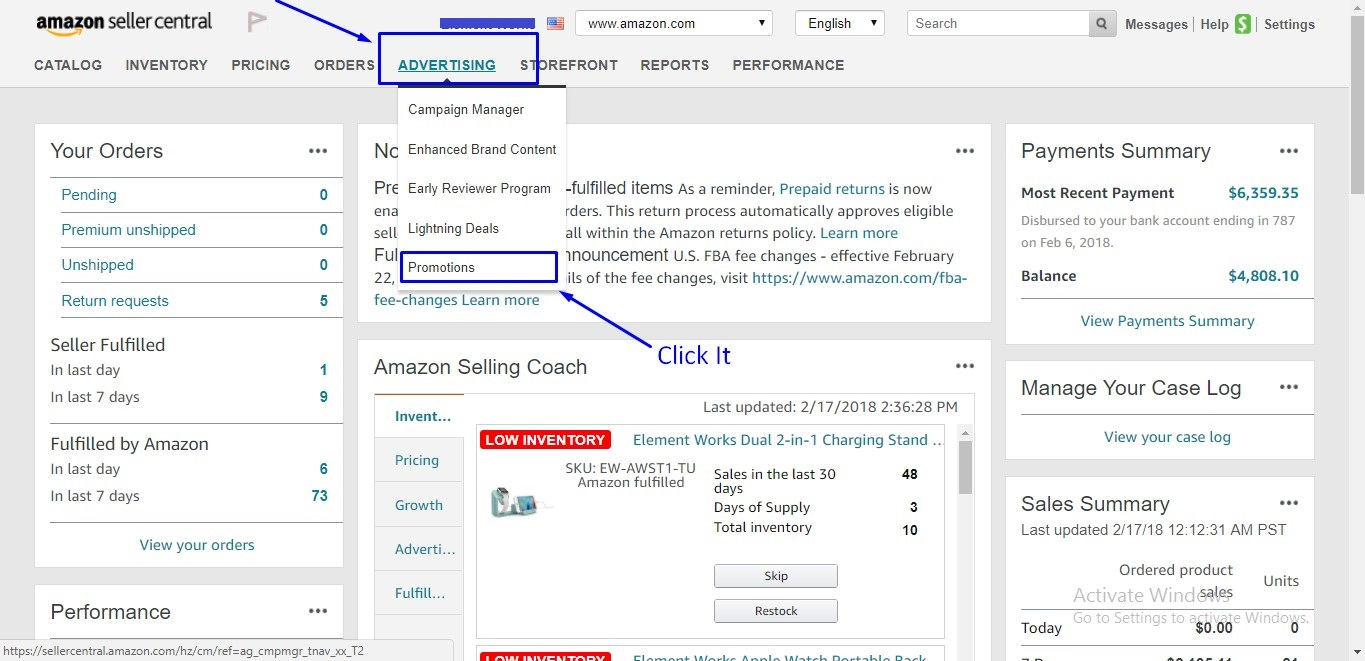
Task: Click the Skip button
Action: pyautogui.click(x=776, y=576)
